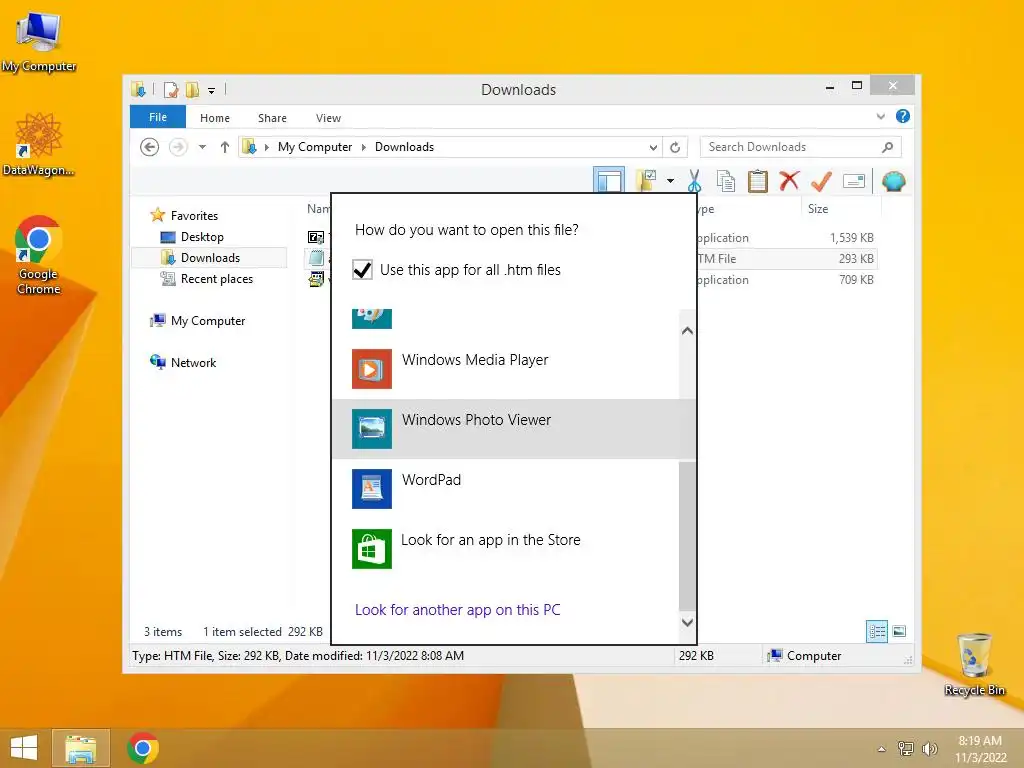Open Explorer help question mark

903,116
